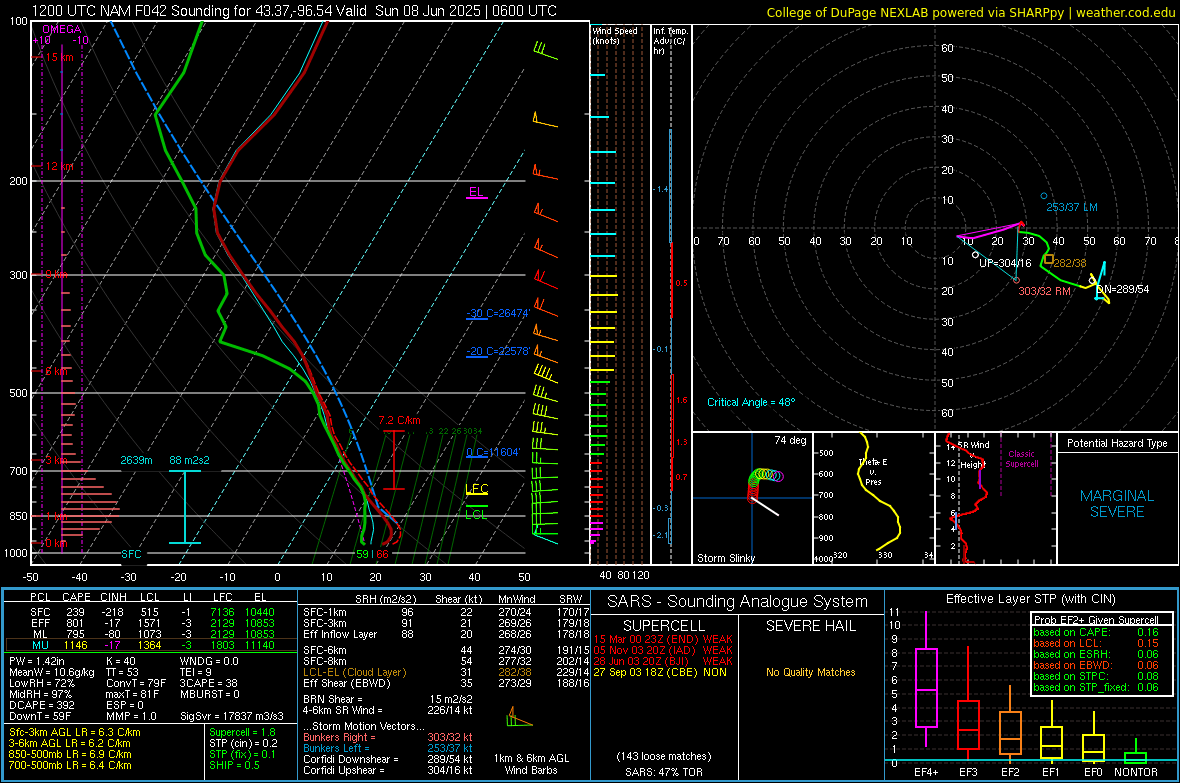Click the UP=304/16 Corfidi label on hodograph
Image resolution: width=1180 pixels, height=783 pixels.
click(x=1005, y=264)
